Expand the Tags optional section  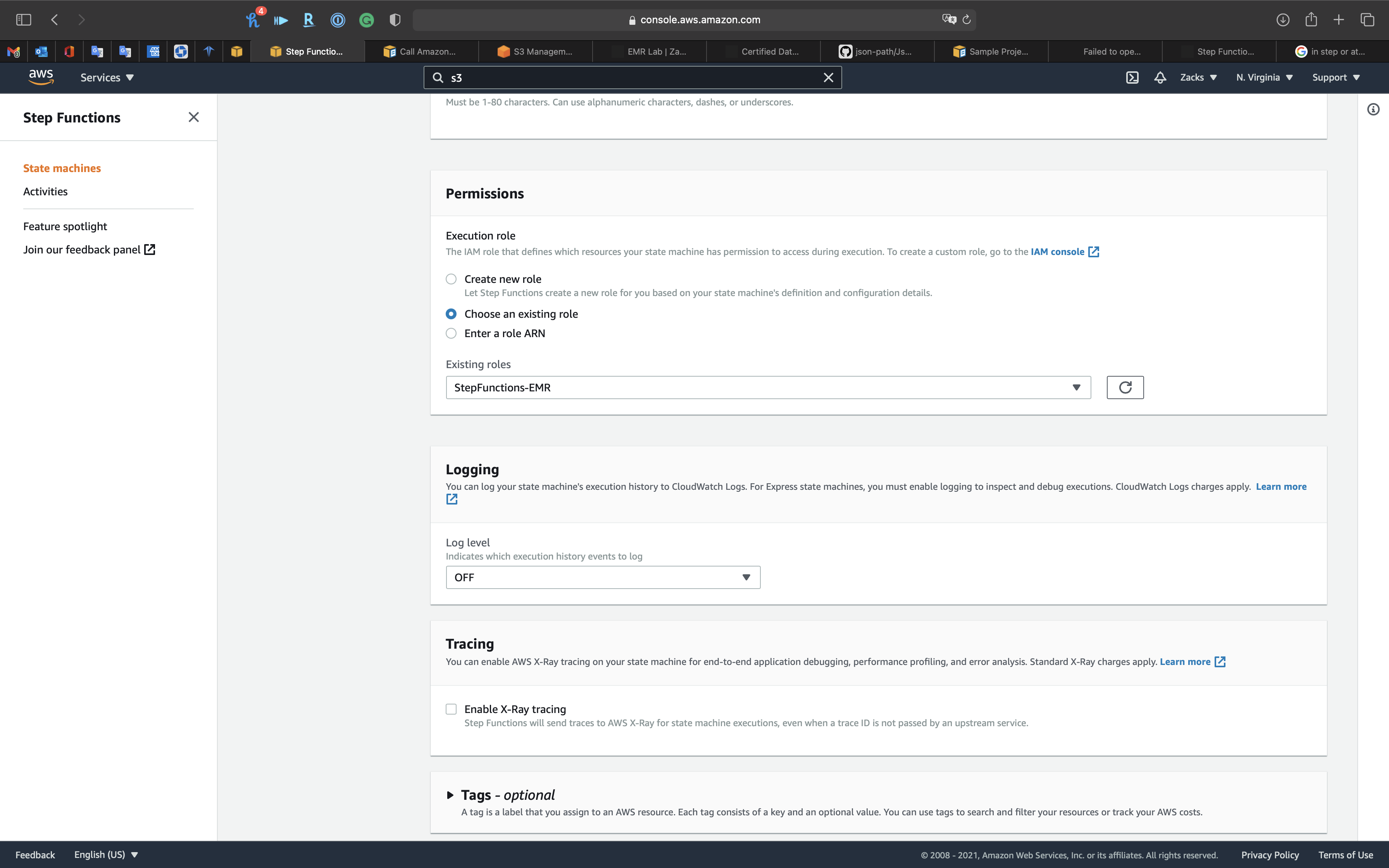(x=451, y=795)
